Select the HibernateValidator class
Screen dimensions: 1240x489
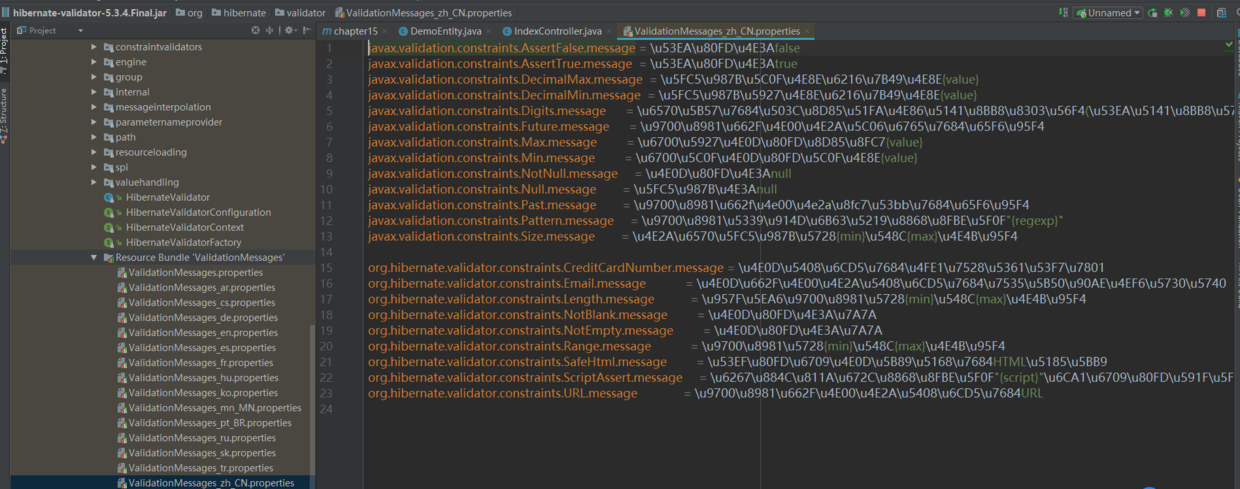point(167,197)
